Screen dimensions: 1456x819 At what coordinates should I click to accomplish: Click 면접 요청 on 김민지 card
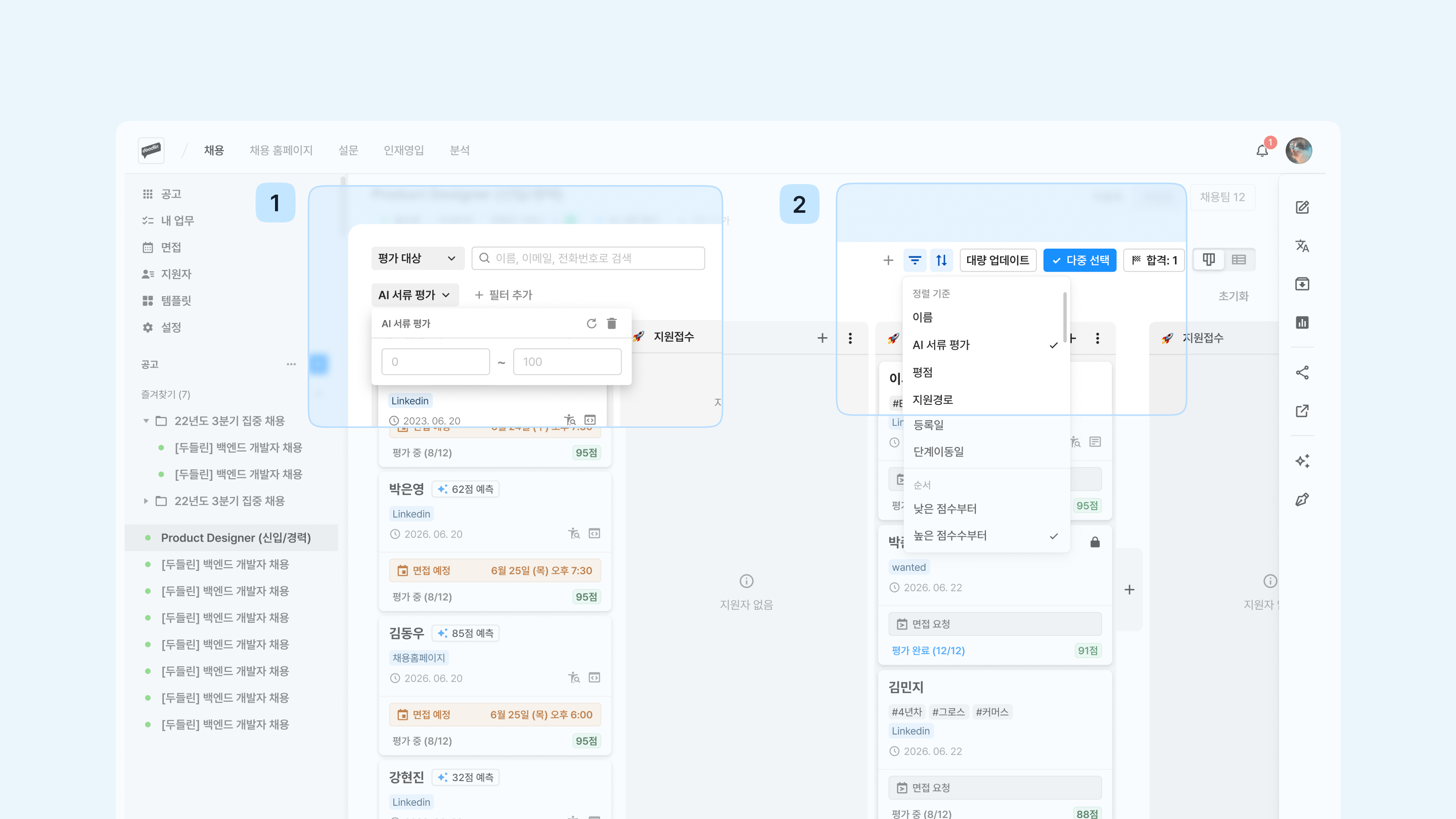click(x=995, y=788)
